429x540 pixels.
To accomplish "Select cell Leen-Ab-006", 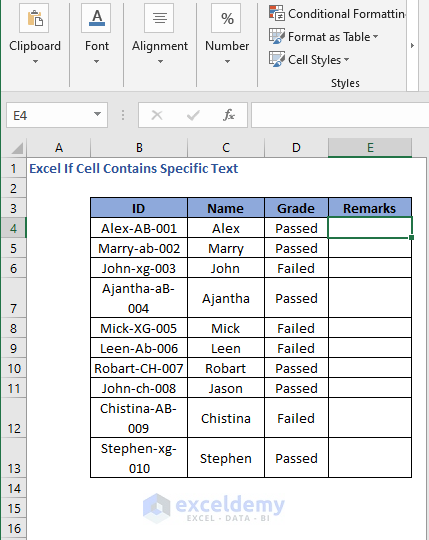I will tap(139, 348).
